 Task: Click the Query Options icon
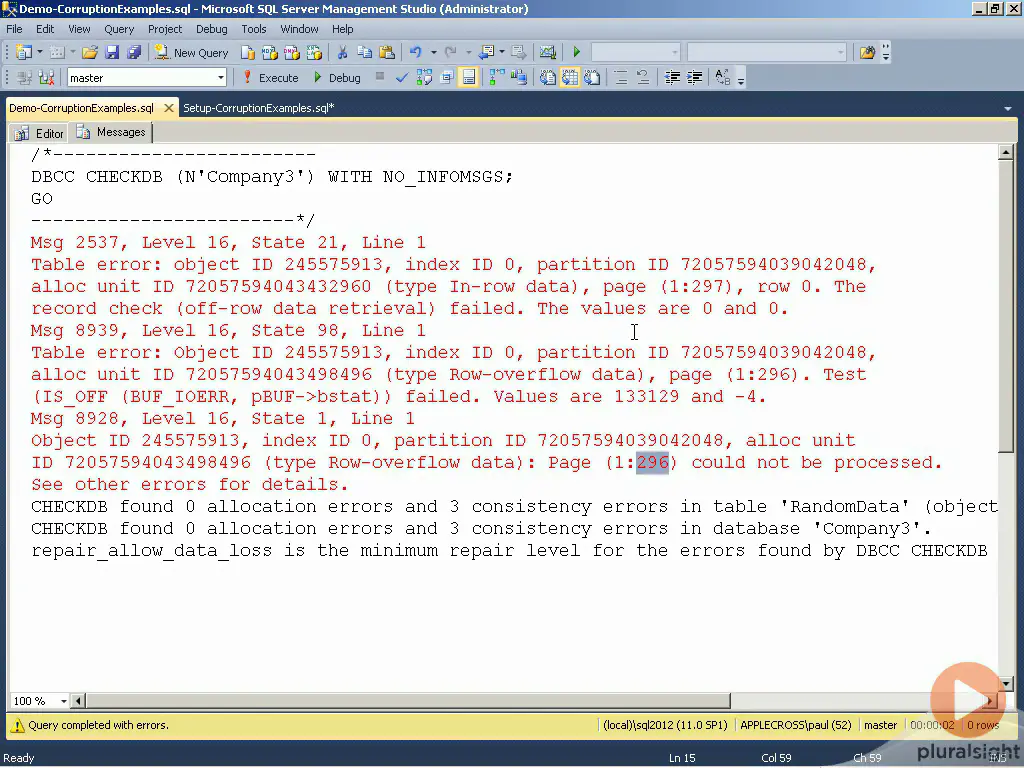pos(447,78)
